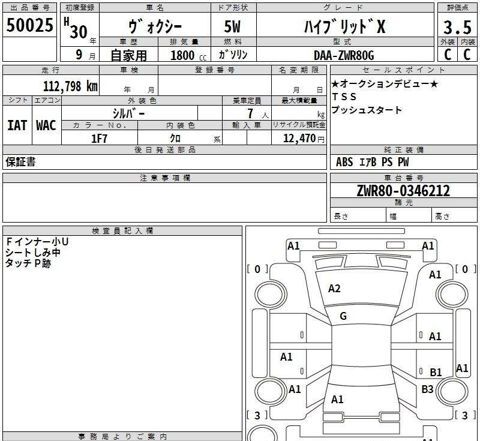Click the grade ハイブリッドX

tap(345, 27)
